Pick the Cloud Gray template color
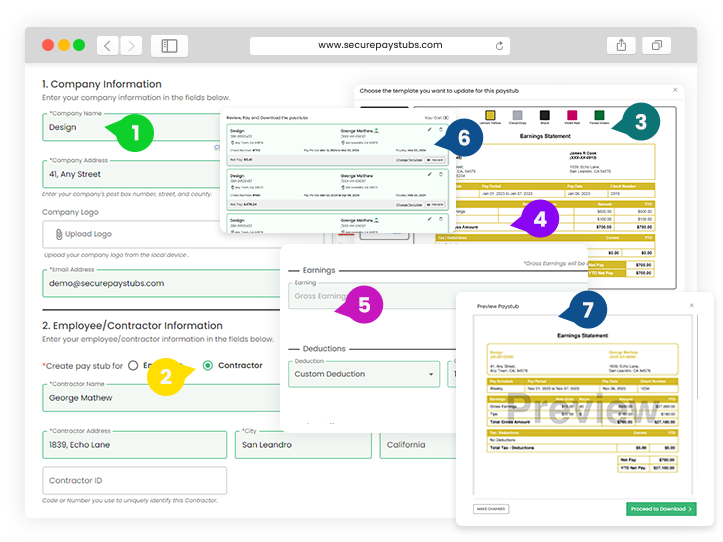Screen dimensions: 723x542 (517, 115)
